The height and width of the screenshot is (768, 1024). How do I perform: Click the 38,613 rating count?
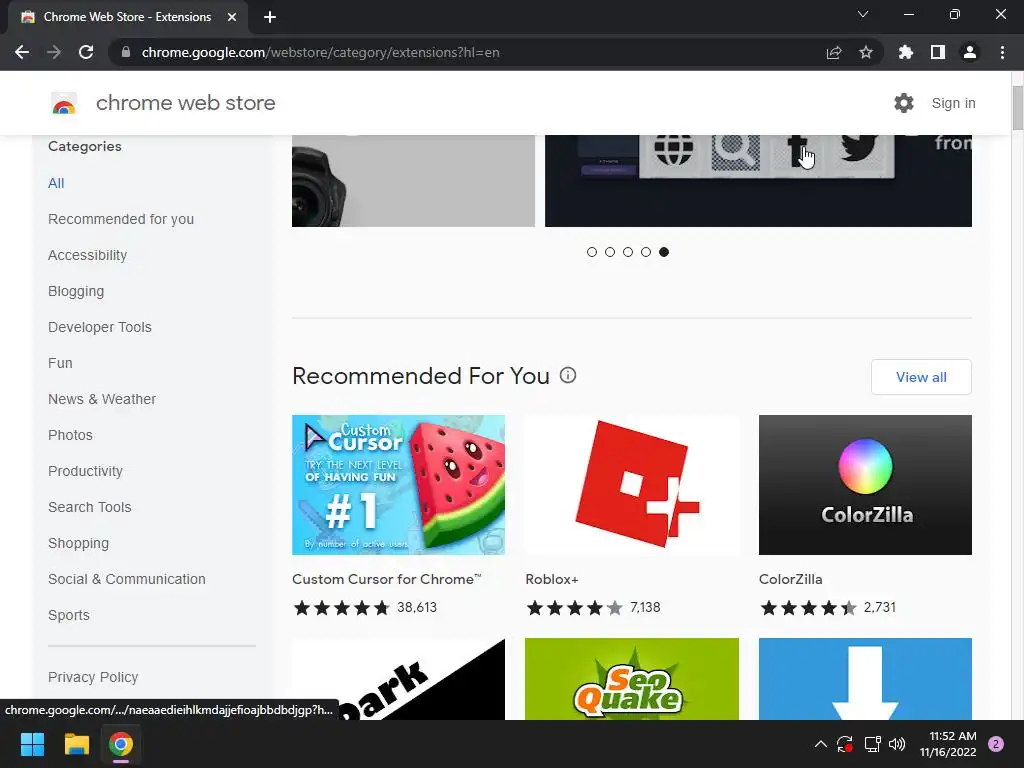tap(417, 607)
